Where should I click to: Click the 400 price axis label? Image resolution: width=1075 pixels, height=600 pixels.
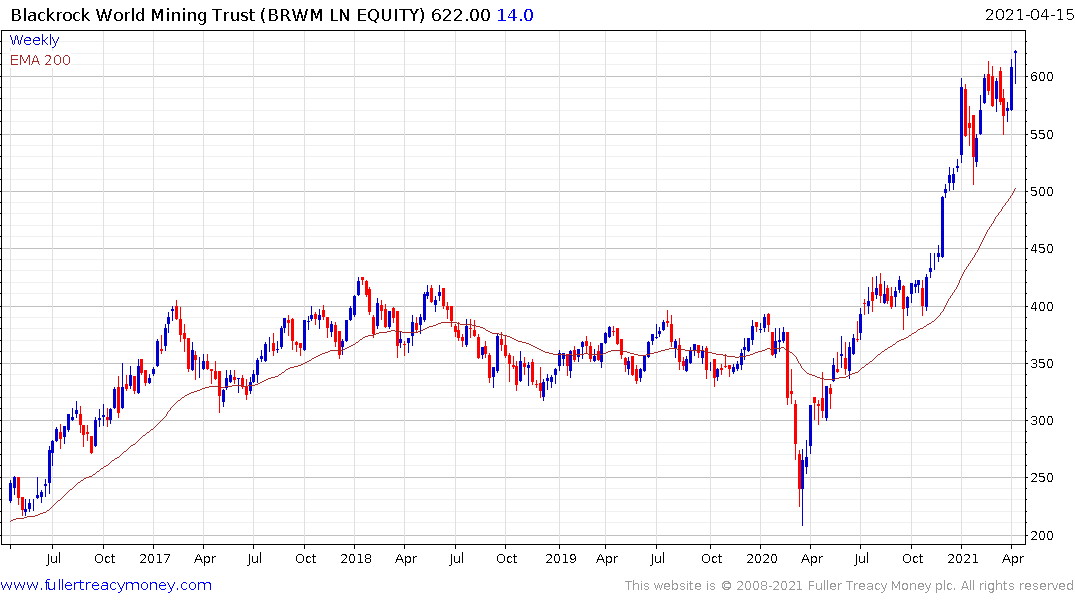click(1041, 307)
